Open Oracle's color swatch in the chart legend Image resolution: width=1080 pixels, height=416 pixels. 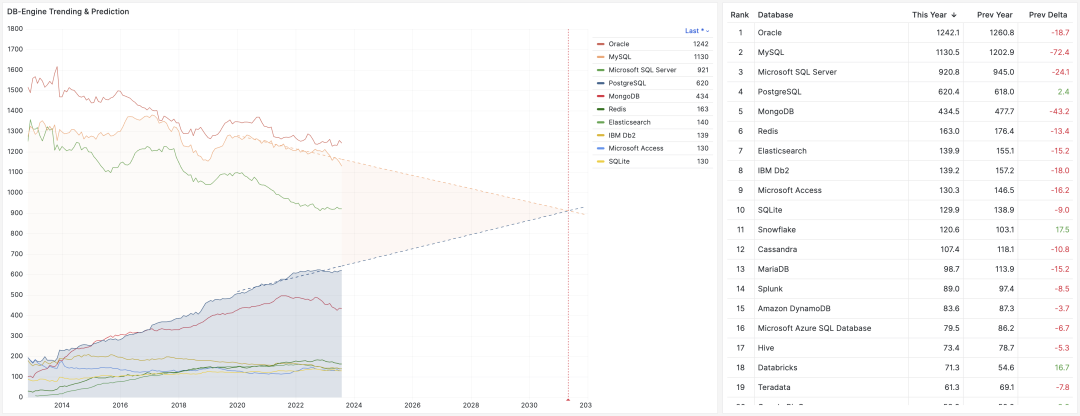click(600, 44)
